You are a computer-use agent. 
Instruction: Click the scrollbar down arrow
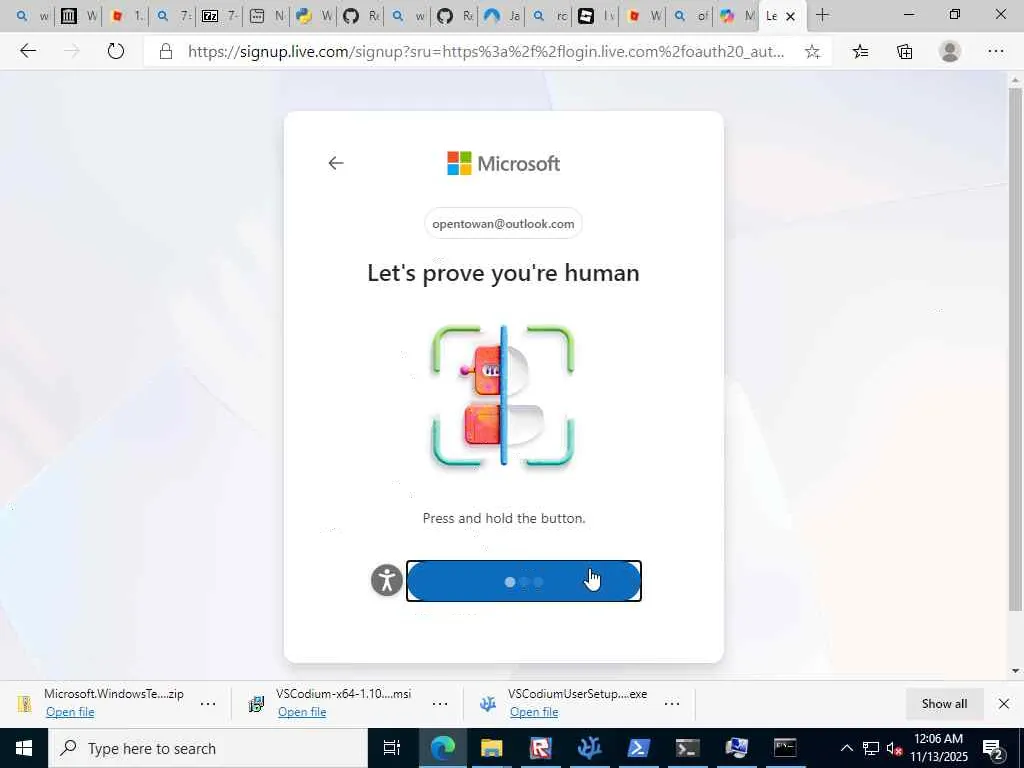coord(1015,671)
